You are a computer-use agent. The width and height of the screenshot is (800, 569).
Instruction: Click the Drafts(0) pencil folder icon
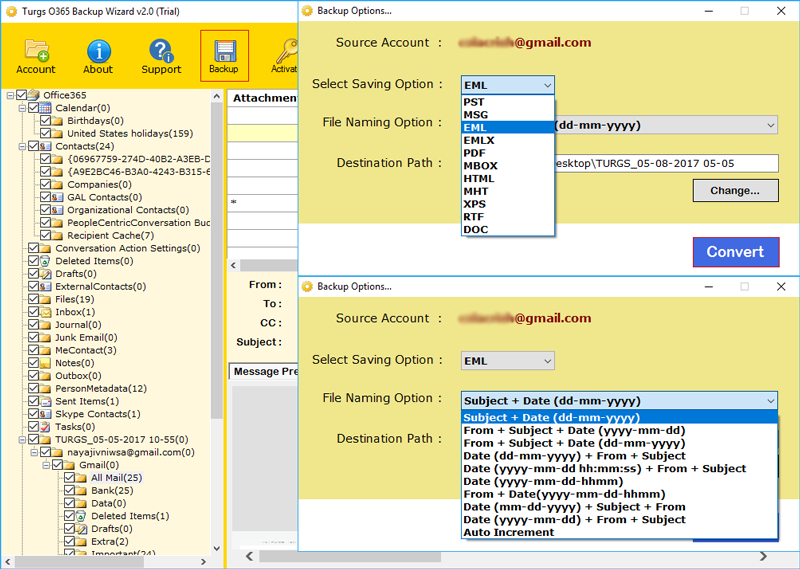click(x=45, y=274)
